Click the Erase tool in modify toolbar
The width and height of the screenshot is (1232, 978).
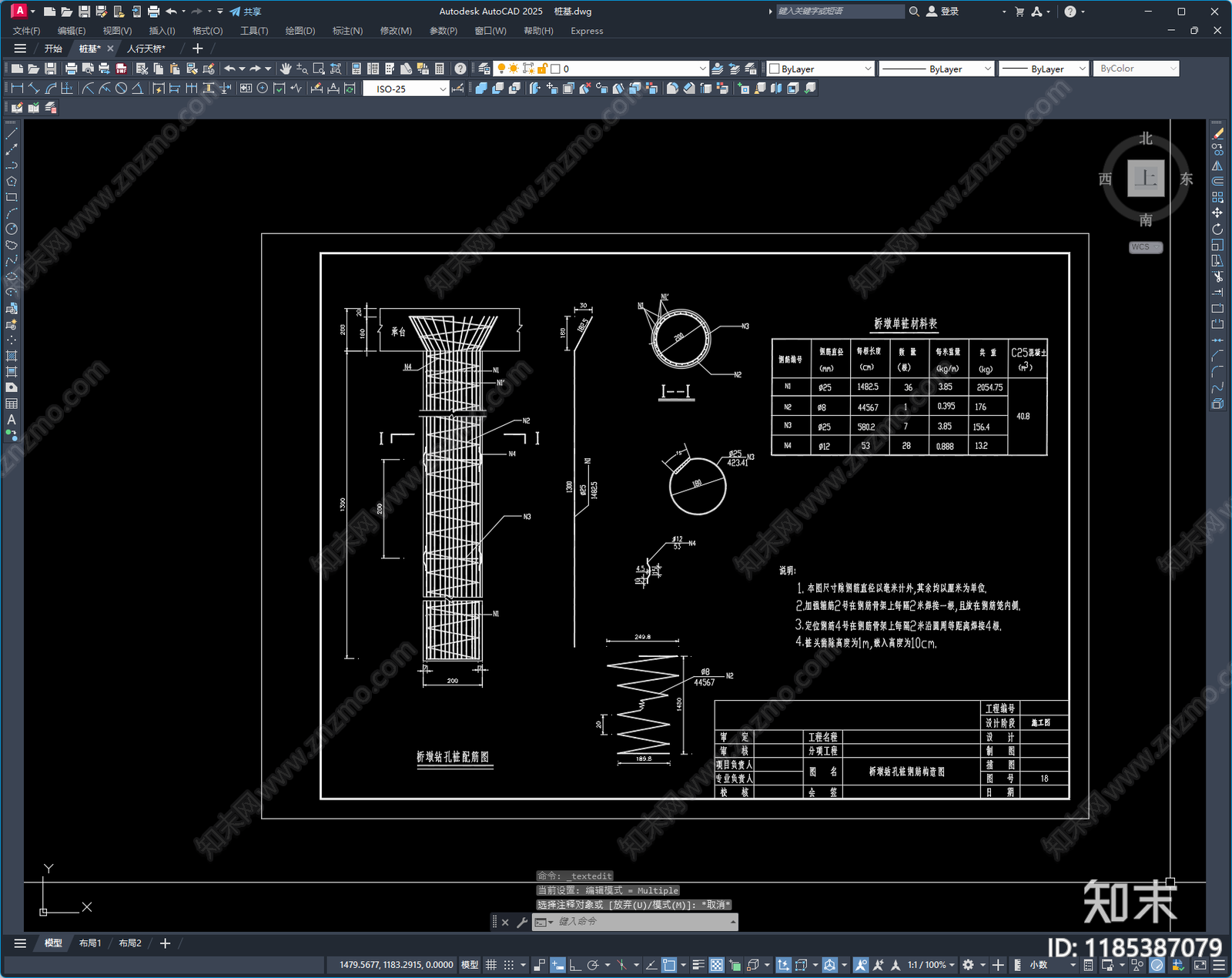point(1217,134)
